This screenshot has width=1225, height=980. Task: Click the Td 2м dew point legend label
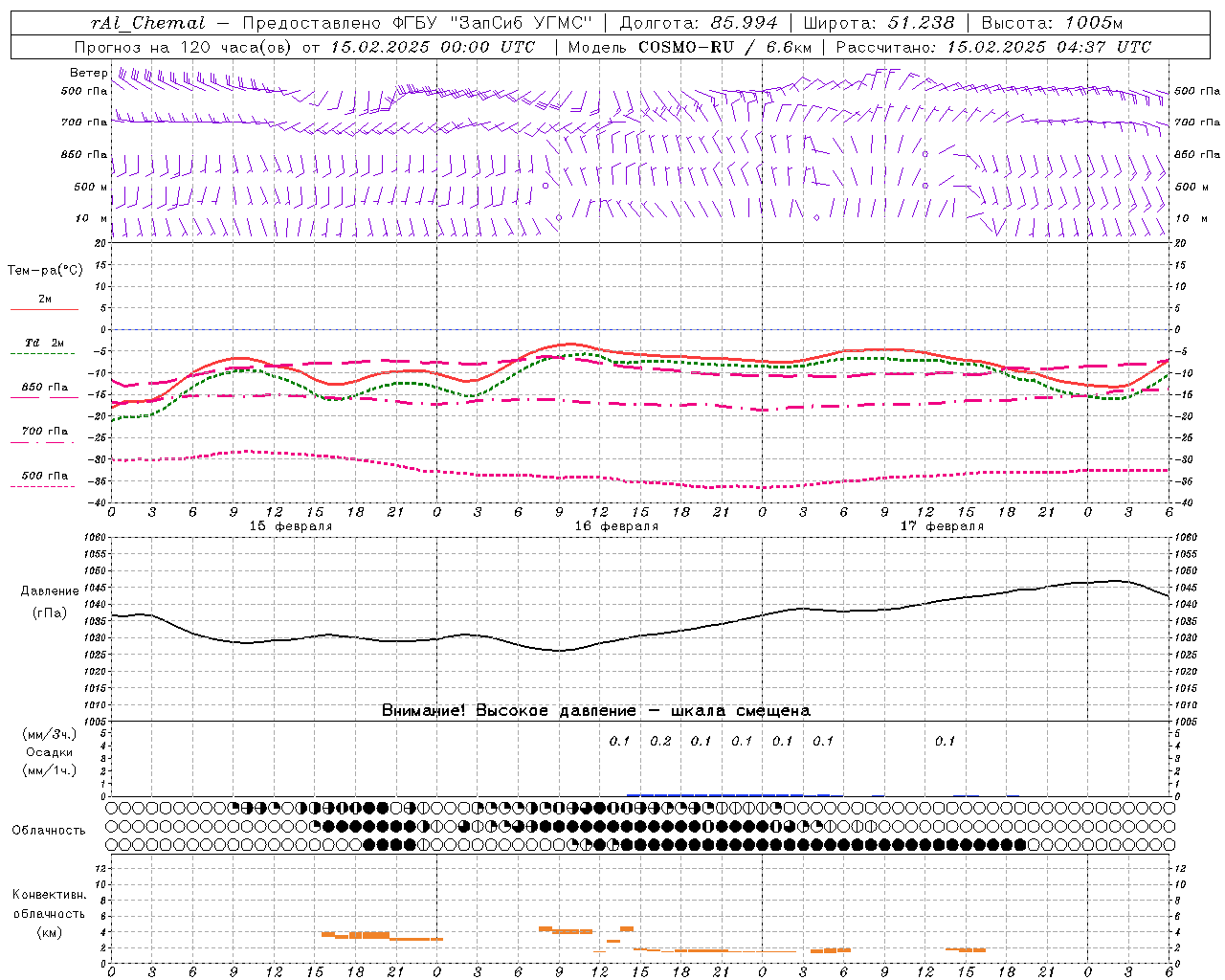[45, 343]
